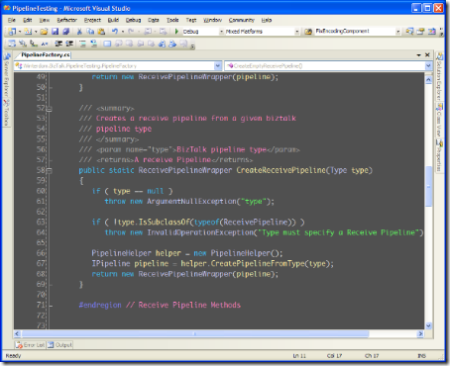Open the folder icon in the toolbar
This screenshot has width=450, height=366.
[x=44, y=31]
